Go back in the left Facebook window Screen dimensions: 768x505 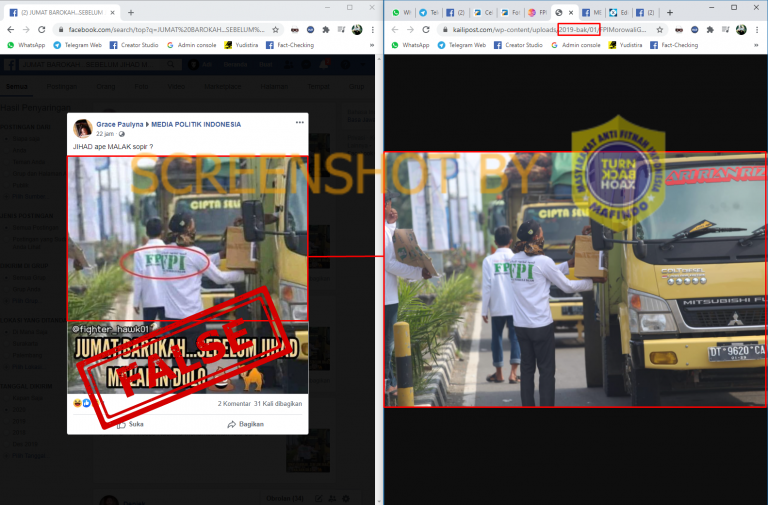[11, 30]
